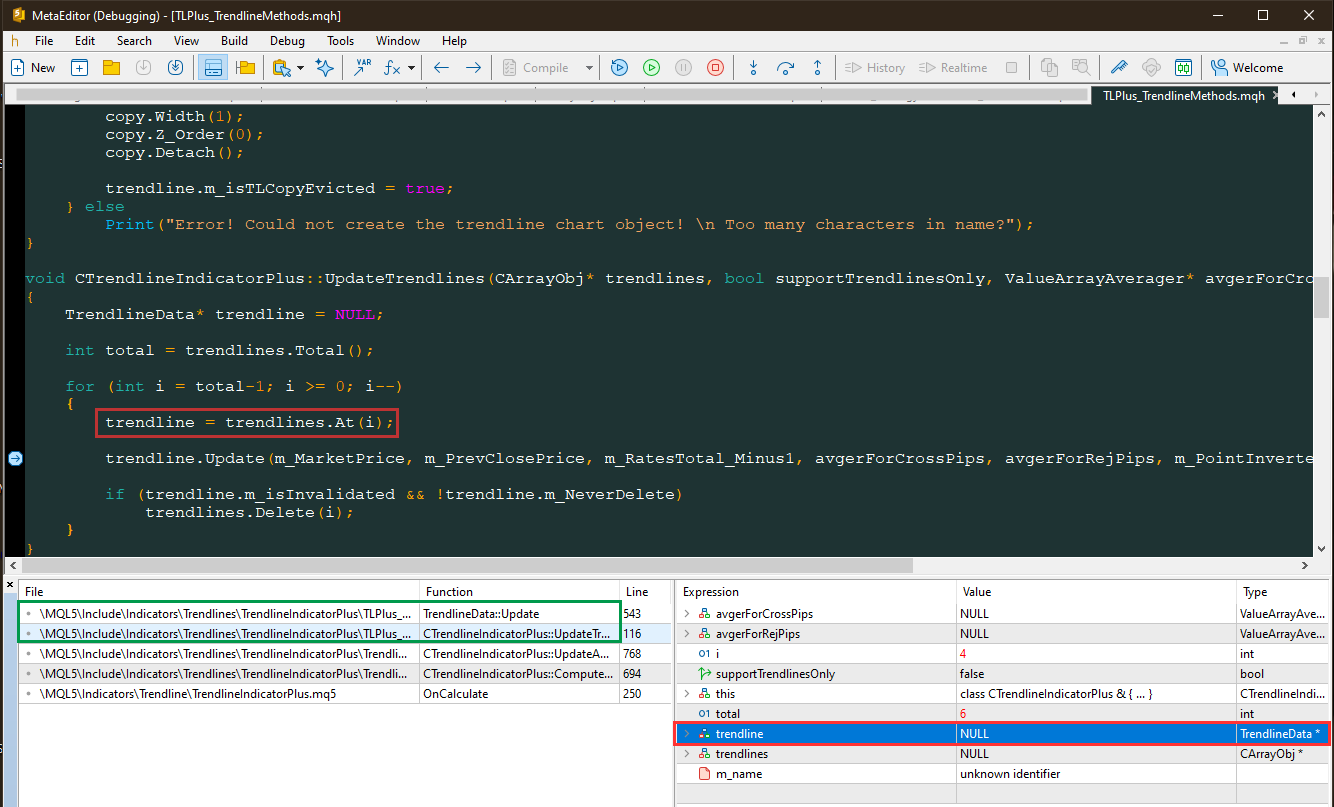Open the Welcome panel
This screenshot has width=1334, height=807.
[1247, 67]
